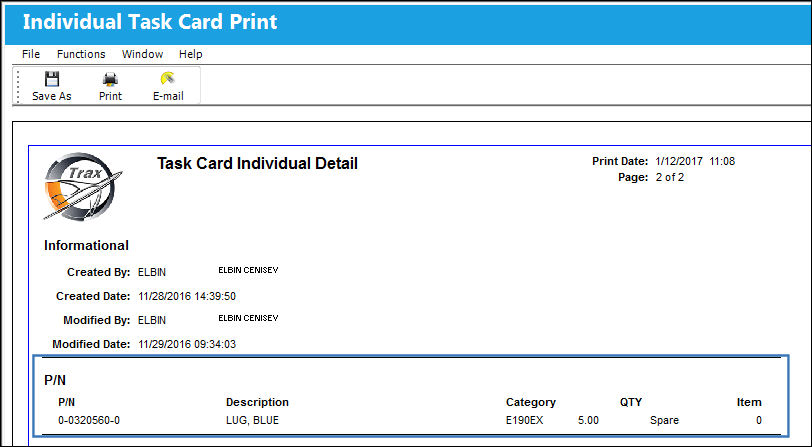This screenshot has width=812, height=447.
Task: Click the 'QTY' column header
Action: (x=631, y=402)
